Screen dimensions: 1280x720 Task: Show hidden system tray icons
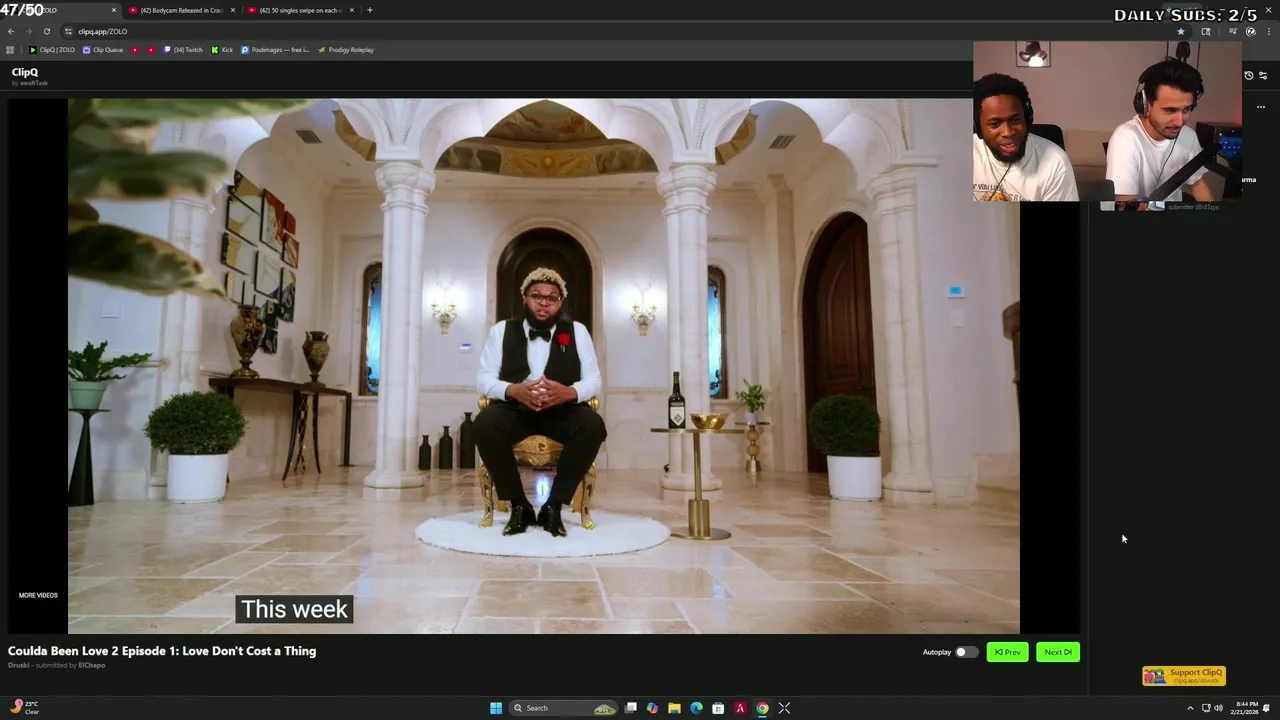click(x=1190, y=708)
